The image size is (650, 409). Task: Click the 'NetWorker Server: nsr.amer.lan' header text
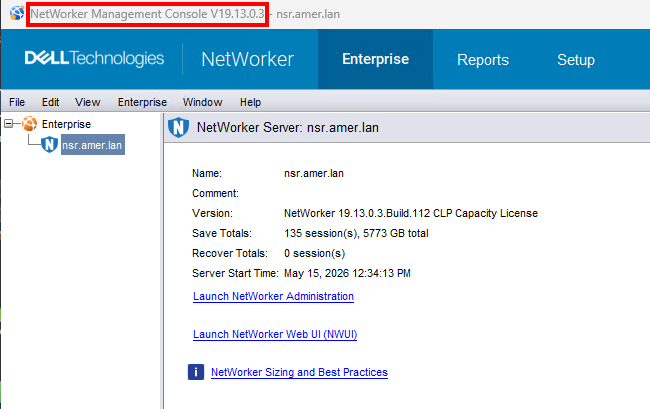[288, 127]
